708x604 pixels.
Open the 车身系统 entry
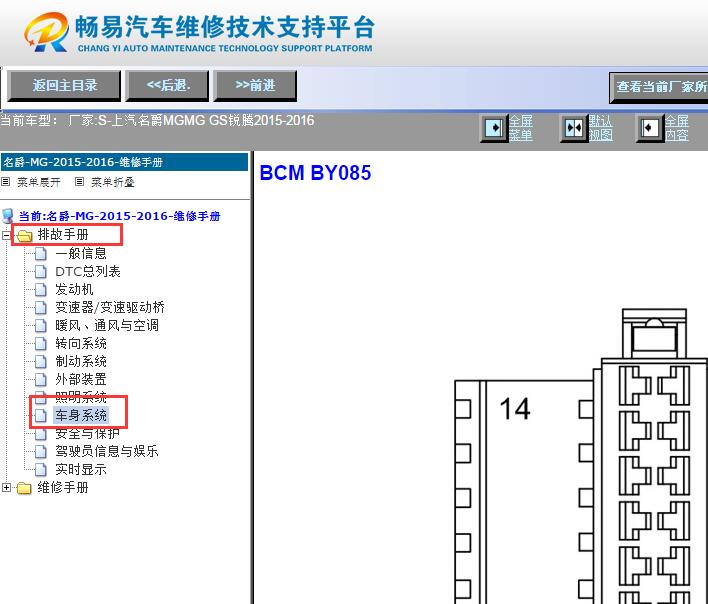(81, 415)
